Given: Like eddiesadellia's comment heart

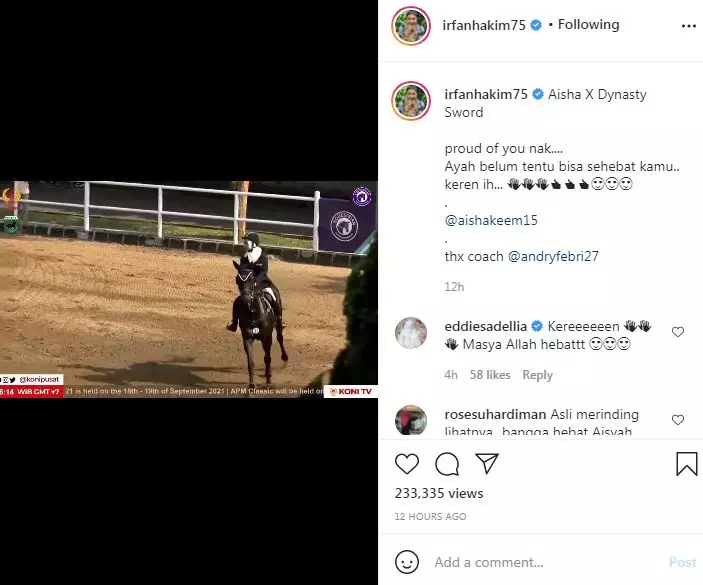Looking at the screenshot, I should pyautogui.click(x=678, y=332).
